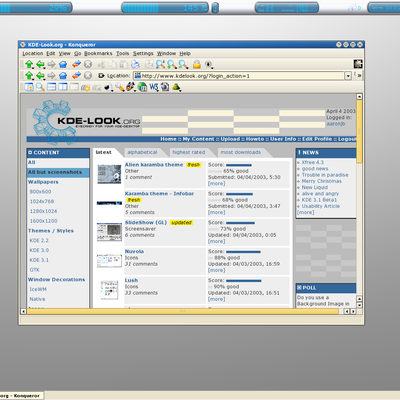Click the Up arrow beside the Location field row

coord(29,76)
